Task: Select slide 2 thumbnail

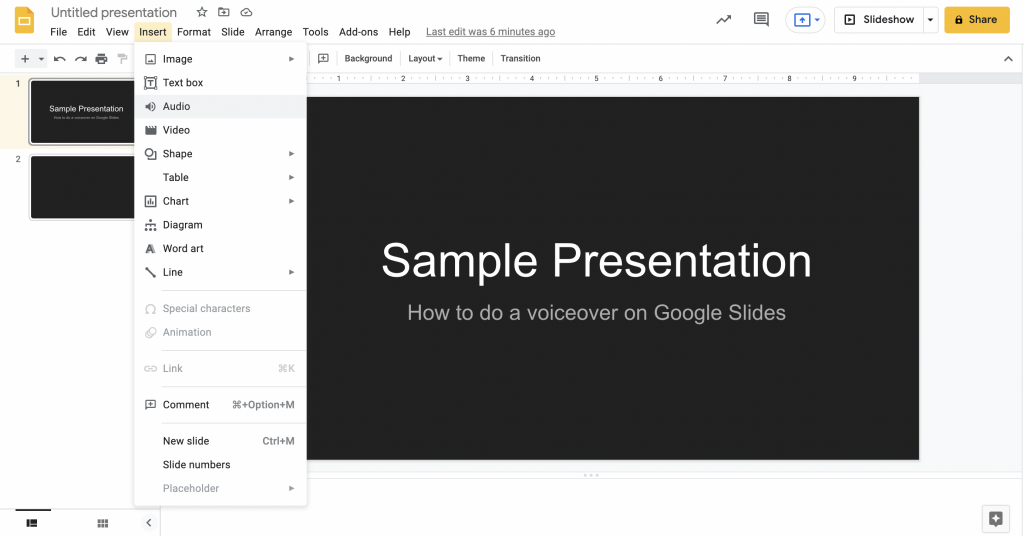Action: [82, 187]
